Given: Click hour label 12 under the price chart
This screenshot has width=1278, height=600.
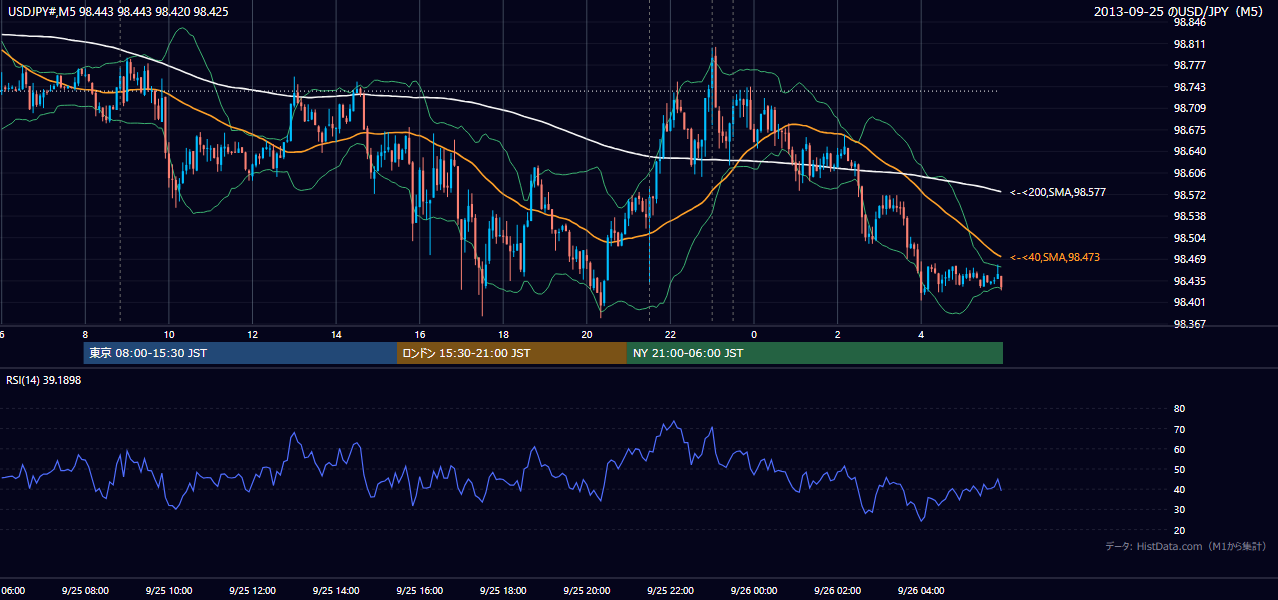Looking at the screenshot, I should 252,334.
